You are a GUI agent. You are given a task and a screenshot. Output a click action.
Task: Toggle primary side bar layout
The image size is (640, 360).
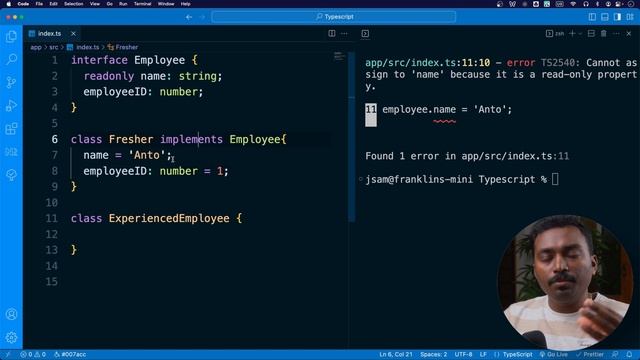[592, 17]
